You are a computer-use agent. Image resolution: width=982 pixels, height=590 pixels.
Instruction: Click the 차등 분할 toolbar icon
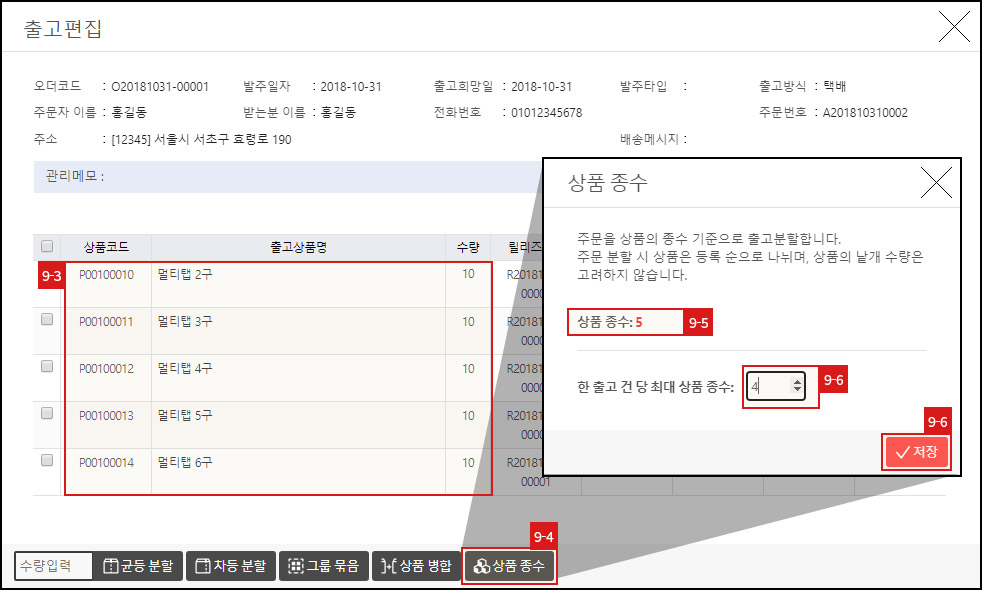tap(203, 565)
